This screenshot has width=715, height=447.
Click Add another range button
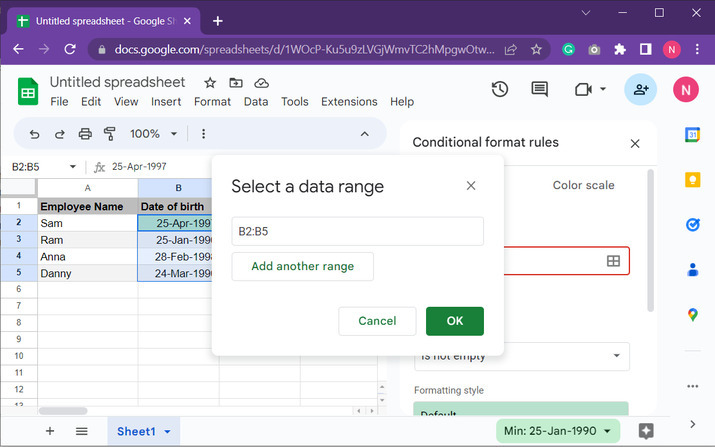coord(302,267)
